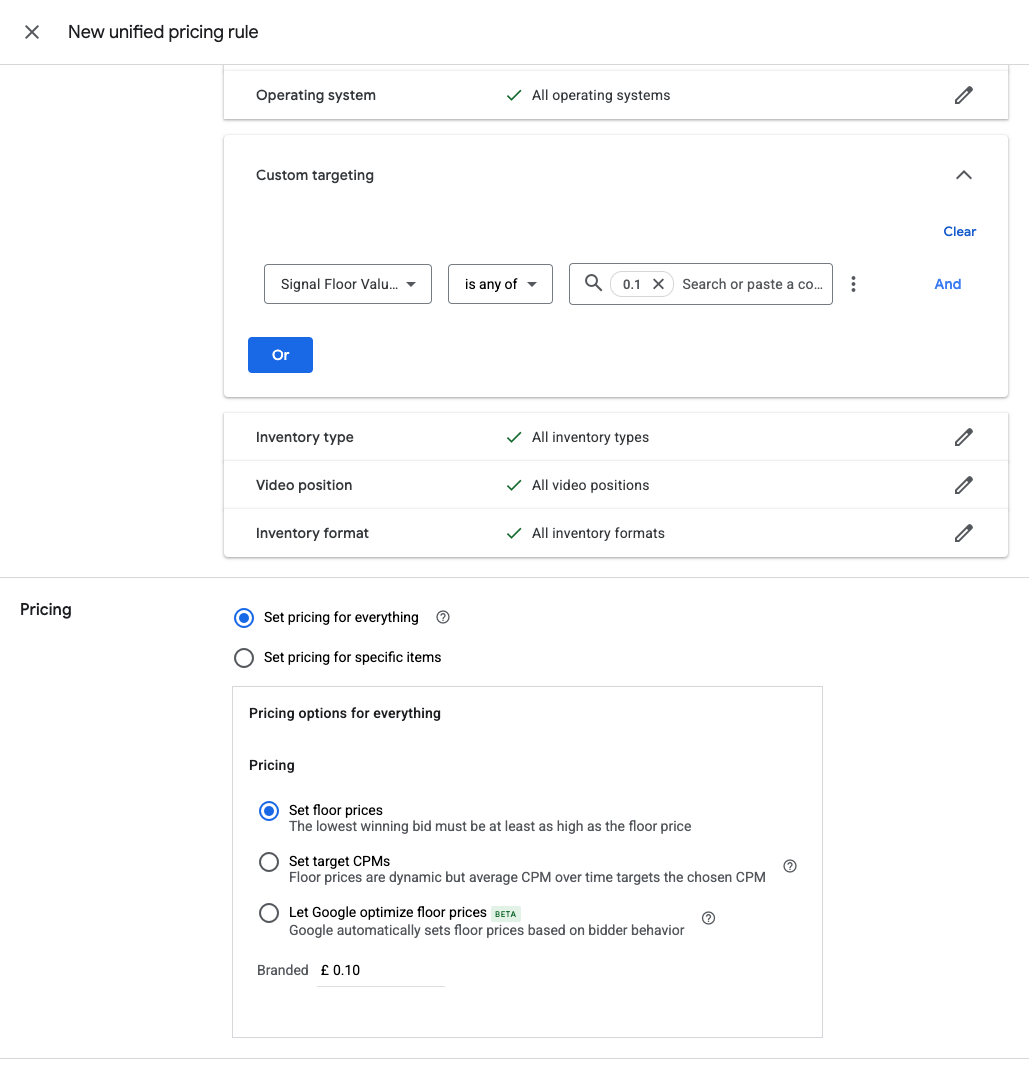Edit Operating system targeting with pencil icon
Viewport: 1029px width, 1069px height.
point(963,95)
